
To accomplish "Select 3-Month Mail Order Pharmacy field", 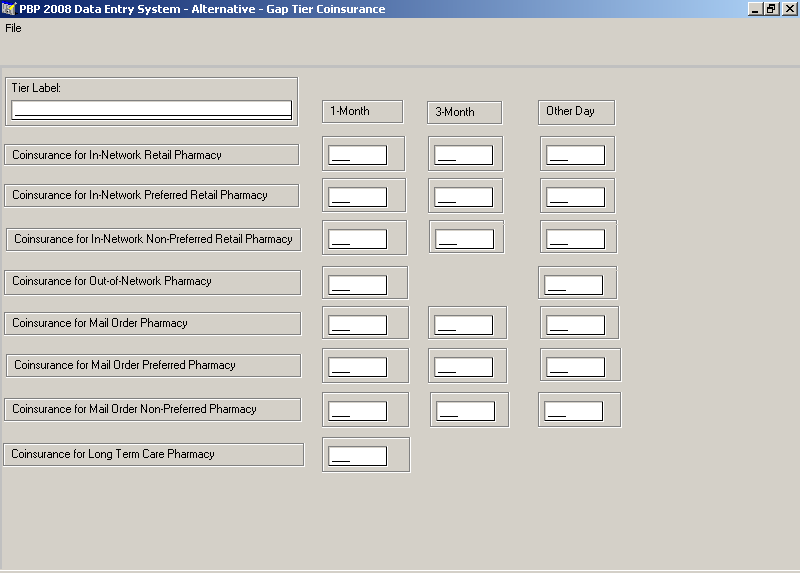I will click(463, 325).
